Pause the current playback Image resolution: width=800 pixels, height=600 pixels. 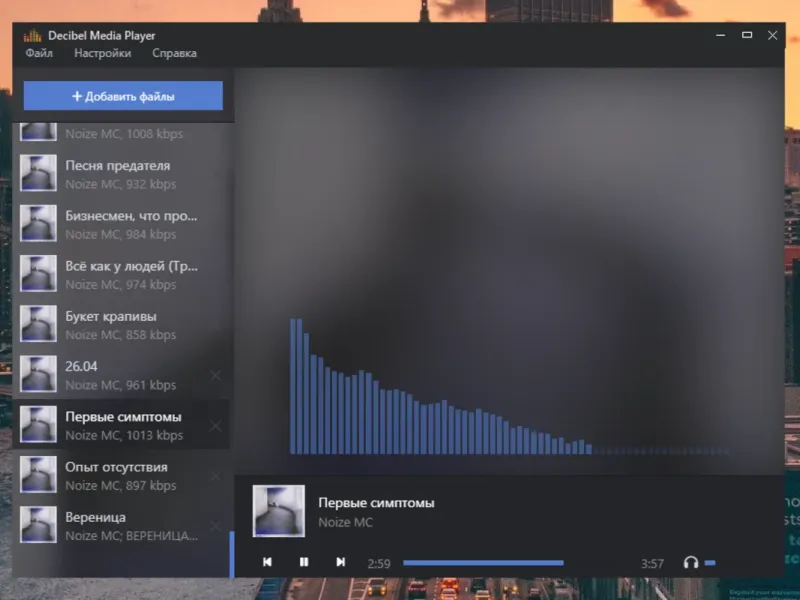pyautogui.click(x=304, y=562)
